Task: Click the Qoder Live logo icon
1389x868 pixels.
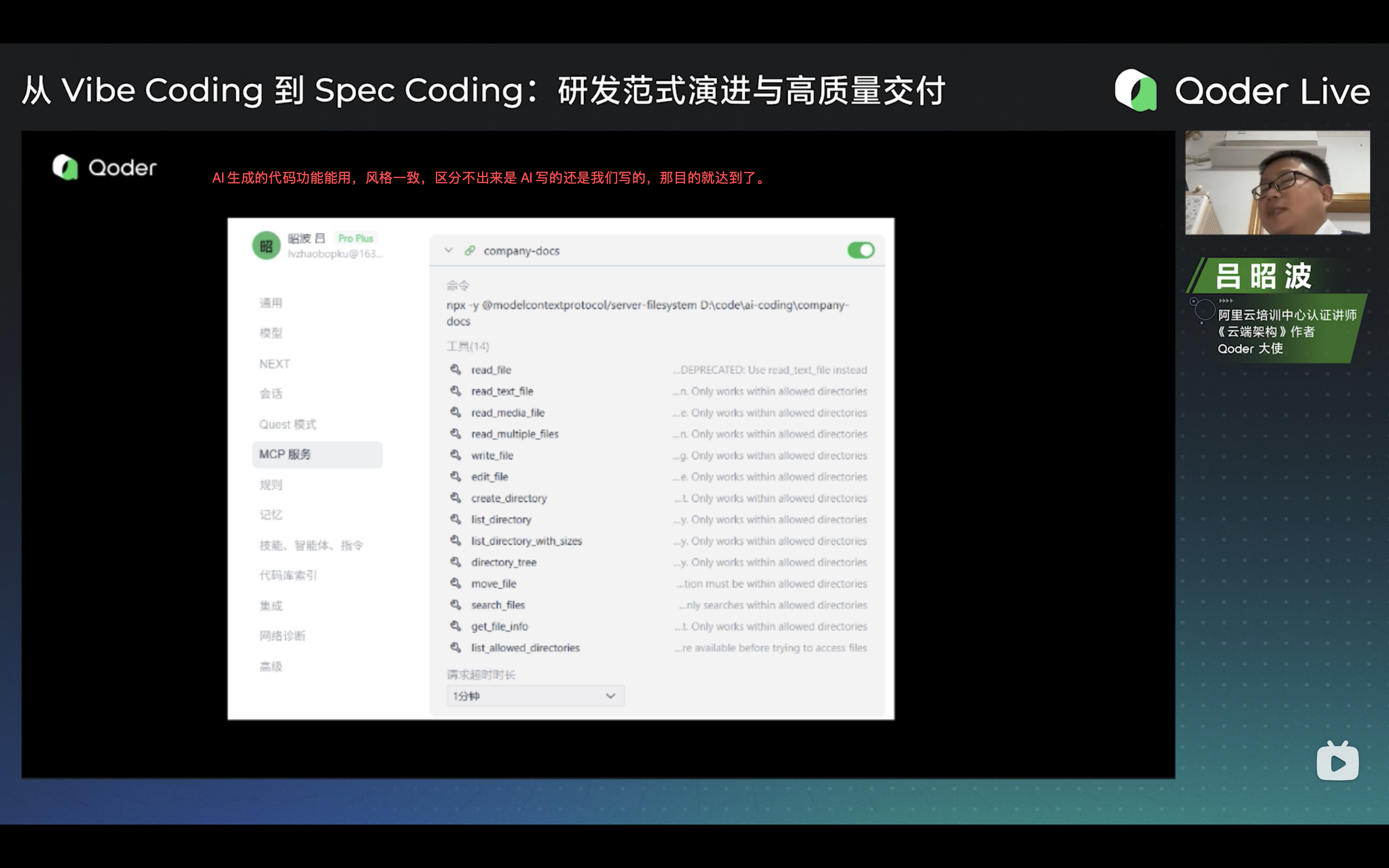Action: pyautogui.click(x=1135, y=90)
